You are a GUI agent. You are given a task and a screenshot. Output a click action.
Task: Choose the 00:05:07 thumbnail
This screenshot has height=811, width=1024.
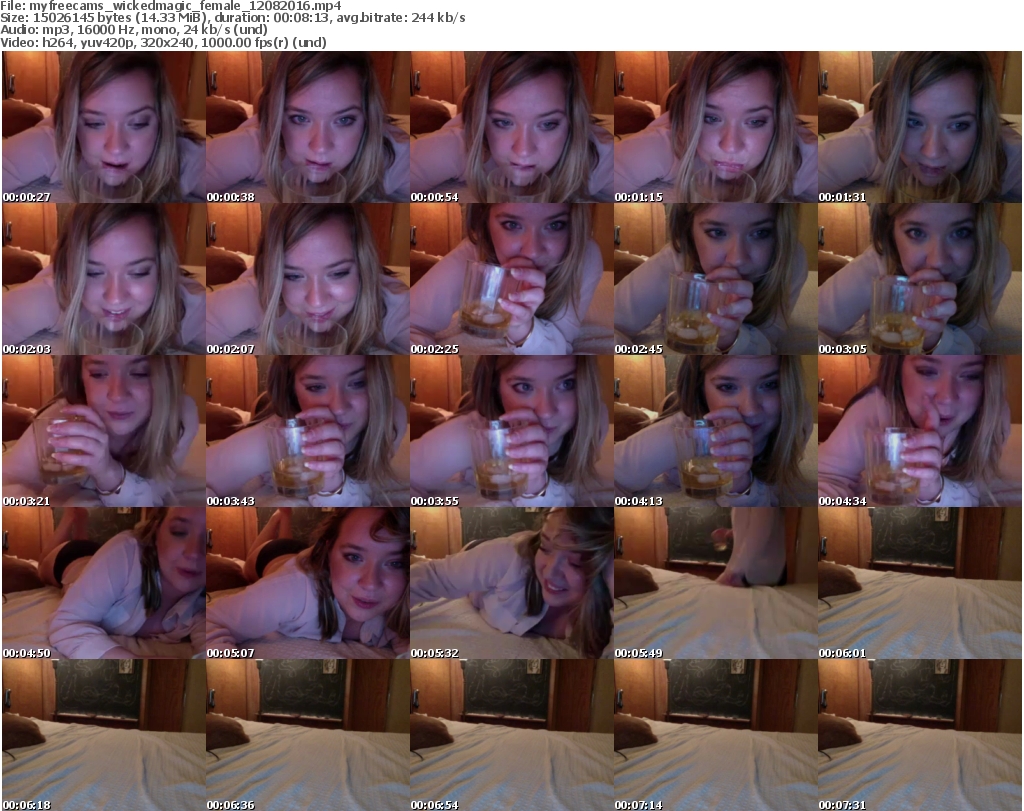coord(308,583)
